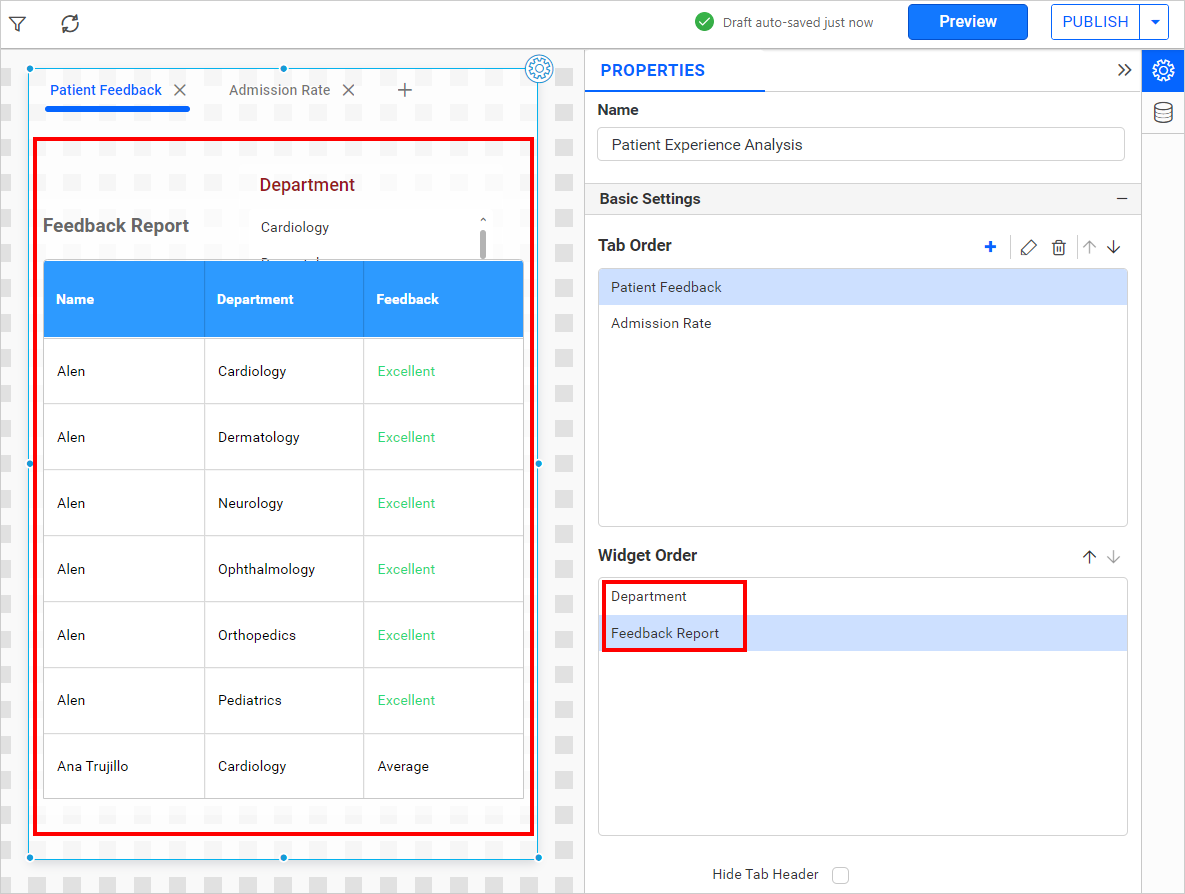Click the refresh icon in the top toolbar
1185x894 pixels.
point(68,22)
